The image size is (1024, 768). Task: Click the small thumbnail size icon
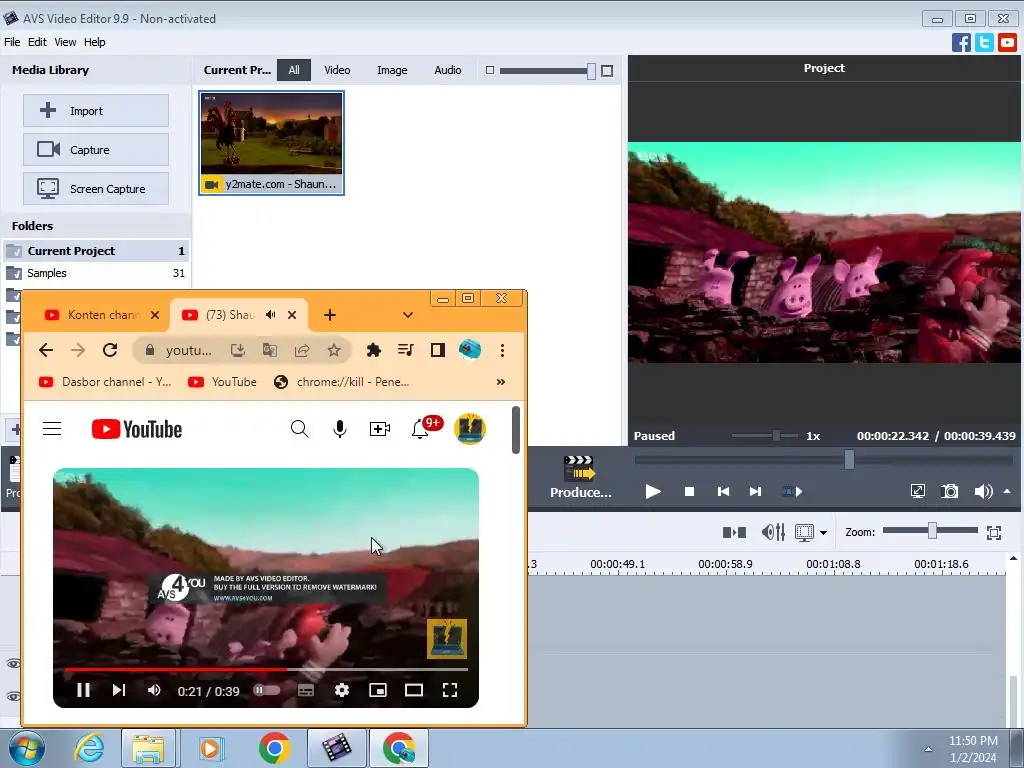pyautogui.click(x=490, y=70)
